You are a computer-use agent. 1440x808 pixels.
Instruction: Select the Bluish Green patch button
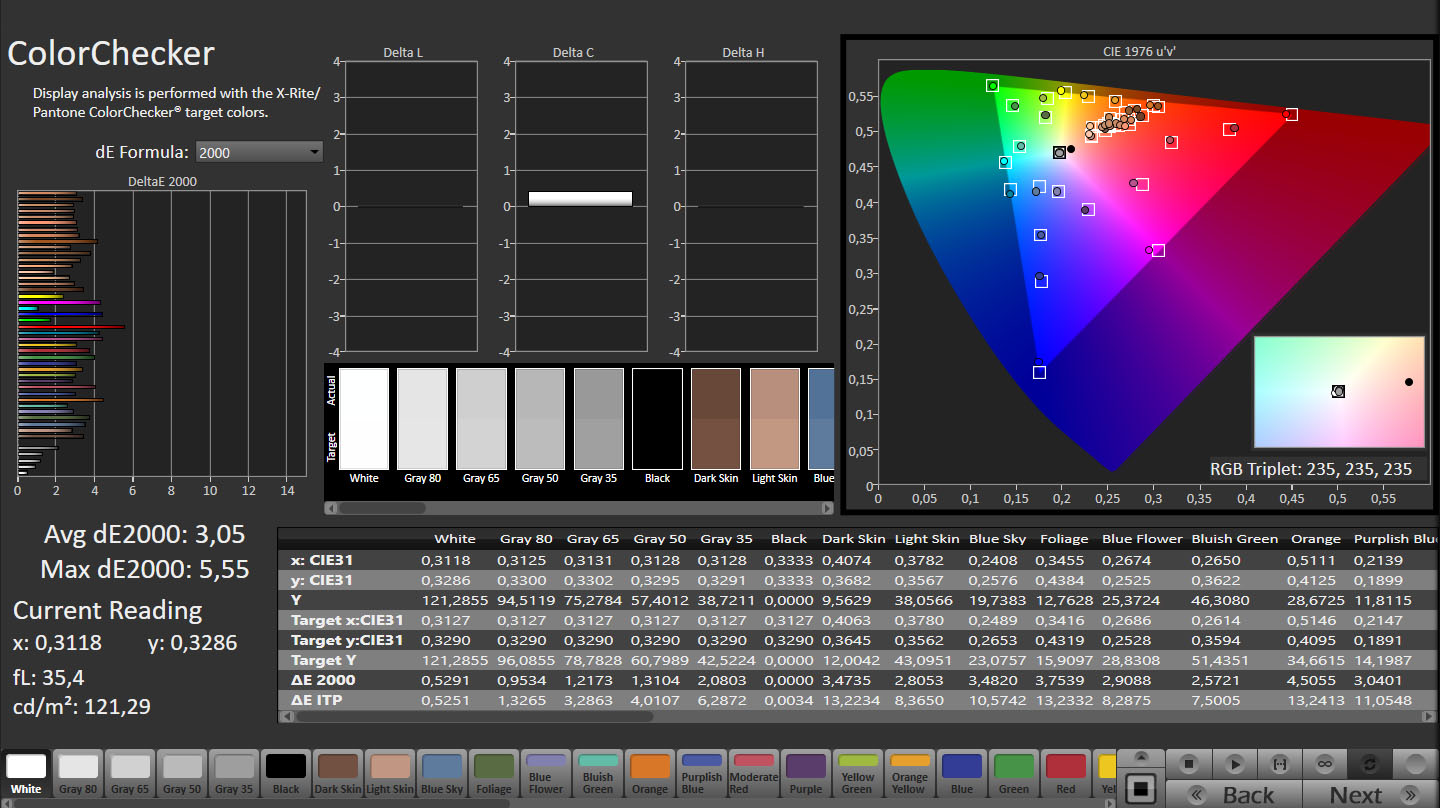[598, 774]
